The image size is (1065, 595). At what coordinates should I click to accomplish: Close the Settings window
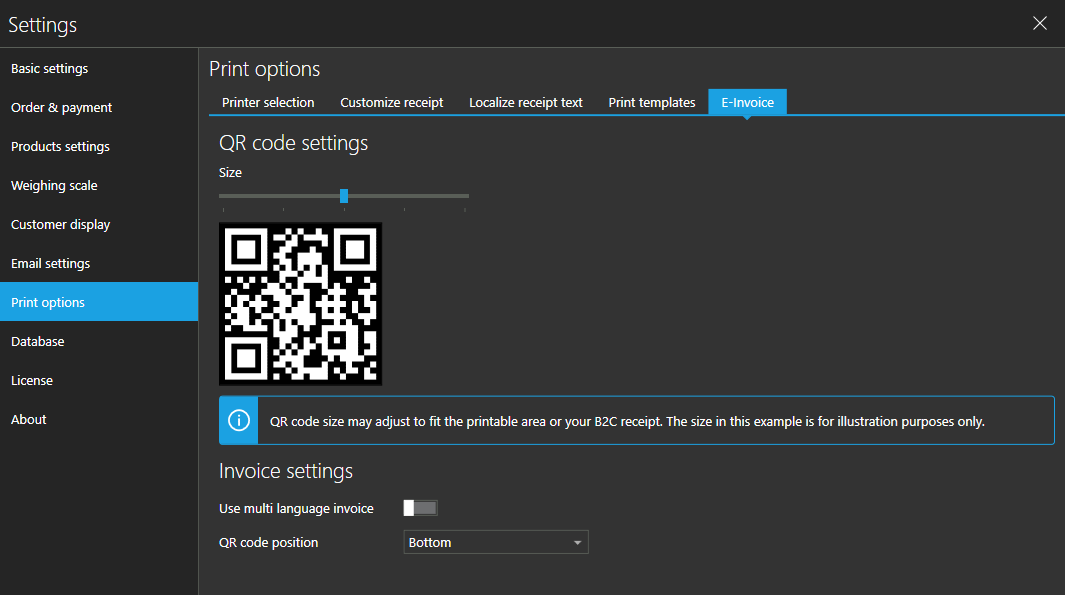tap(1040, 23)
